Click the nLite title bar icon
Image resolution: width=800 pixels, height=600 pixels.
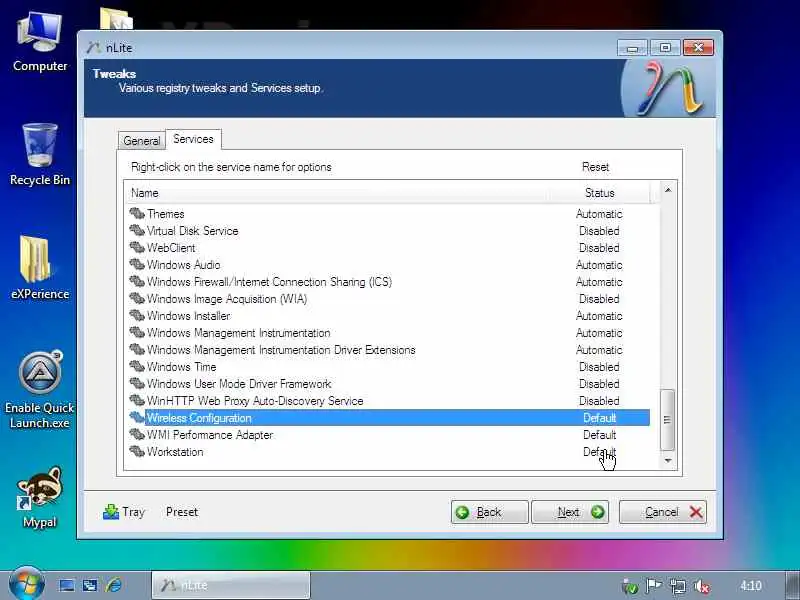click(x=93, y=47)
